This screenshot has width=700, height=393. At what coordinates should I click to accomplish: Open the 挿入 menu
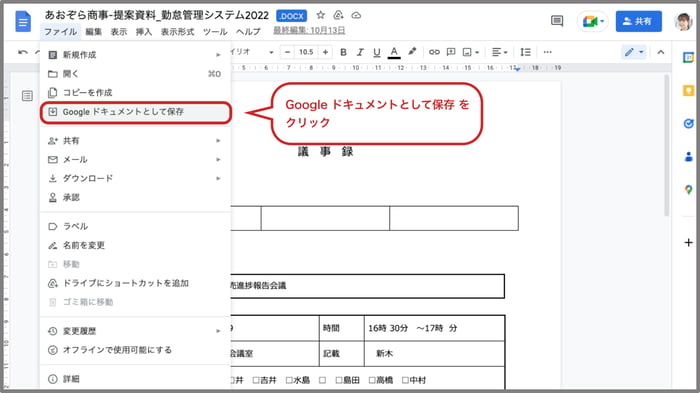pyautogui.click(x=144, y=32)
